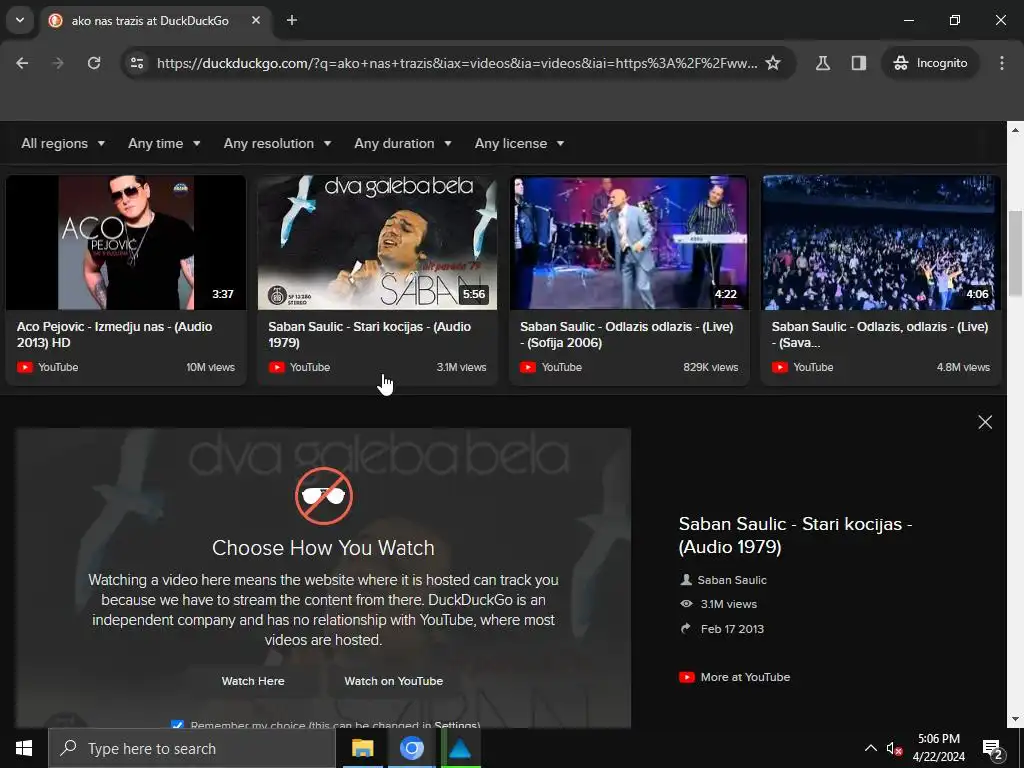The width and height of the screenshot is (1024, 768).
Task: Click the '4.8M views' text
Action: (963, 367)
